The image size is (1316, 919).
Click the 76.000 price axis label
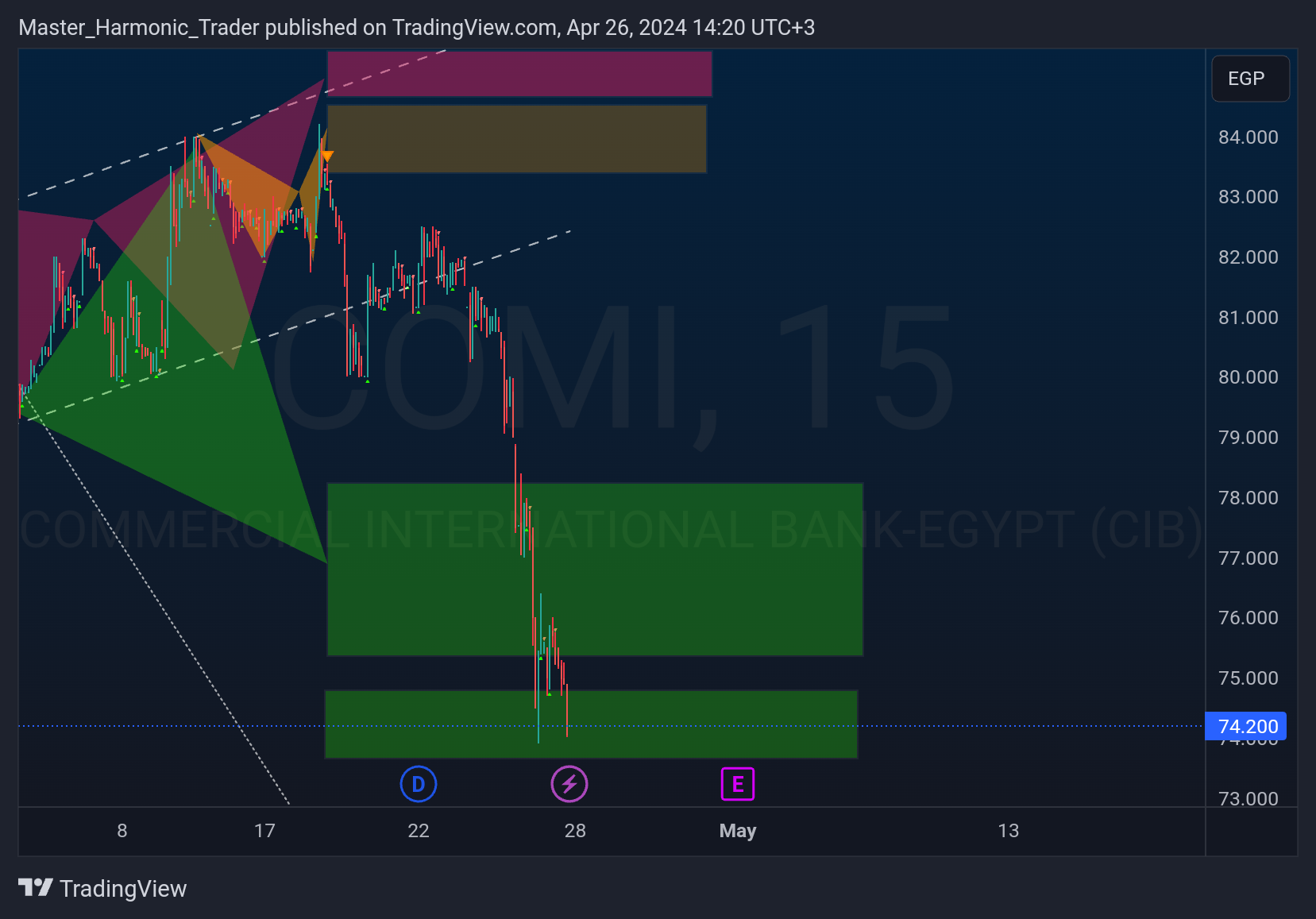point(1248,618)
